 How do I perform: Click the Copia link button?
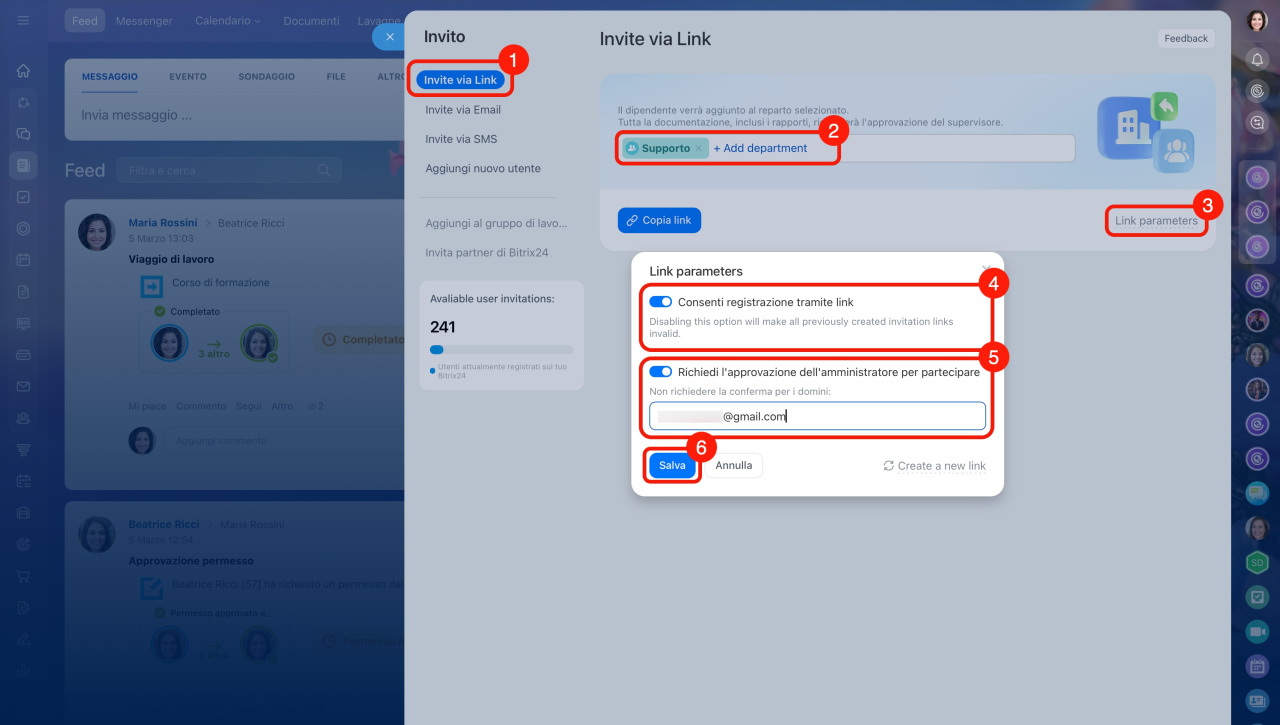[x=659, y=220]
